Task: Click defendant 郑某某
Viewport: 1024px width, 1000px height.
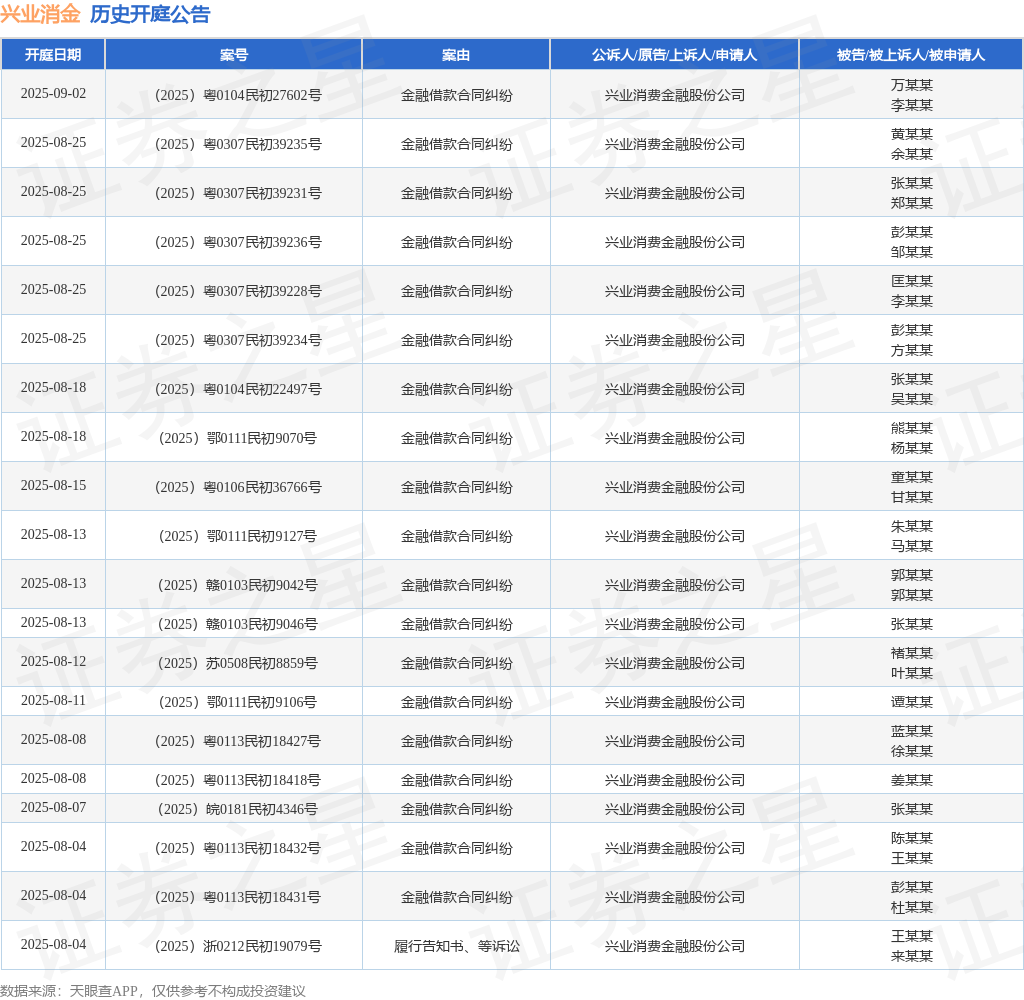Action: coord(912,203)
